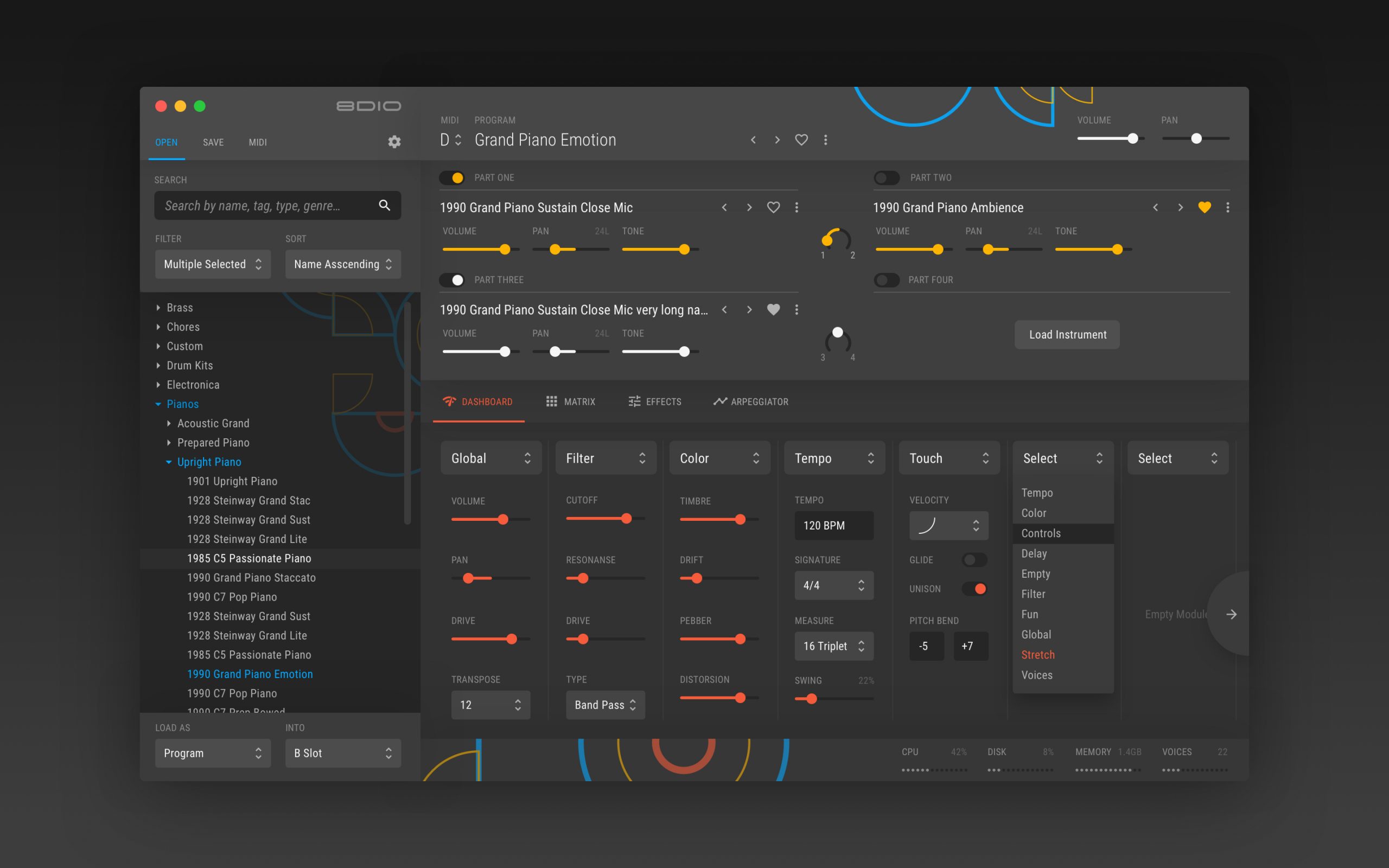Open the Load As Program dropdown

tap(213, 753)
